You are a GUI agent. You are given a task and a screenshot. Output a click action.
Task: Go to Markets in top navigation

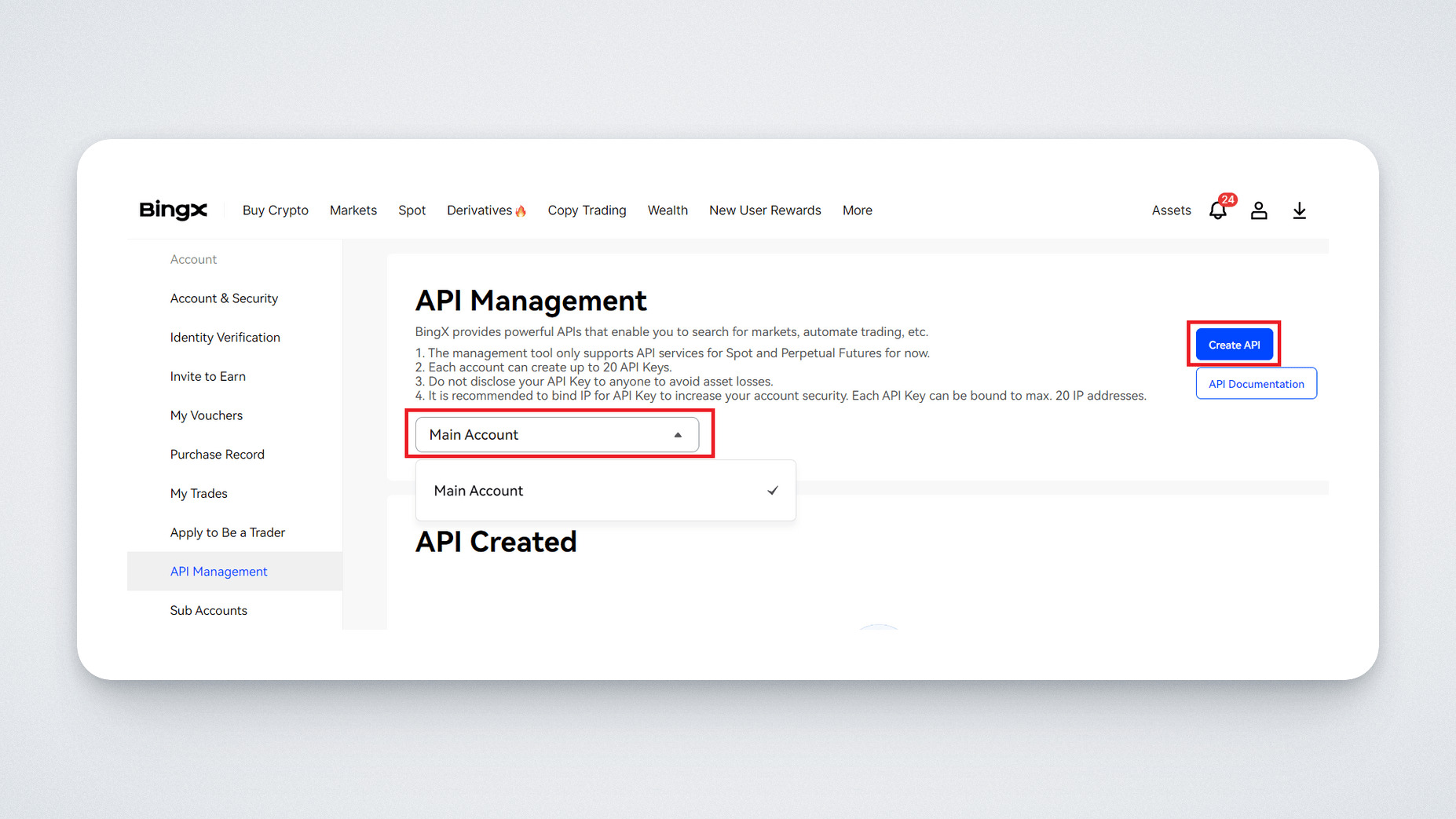point(353,210)
